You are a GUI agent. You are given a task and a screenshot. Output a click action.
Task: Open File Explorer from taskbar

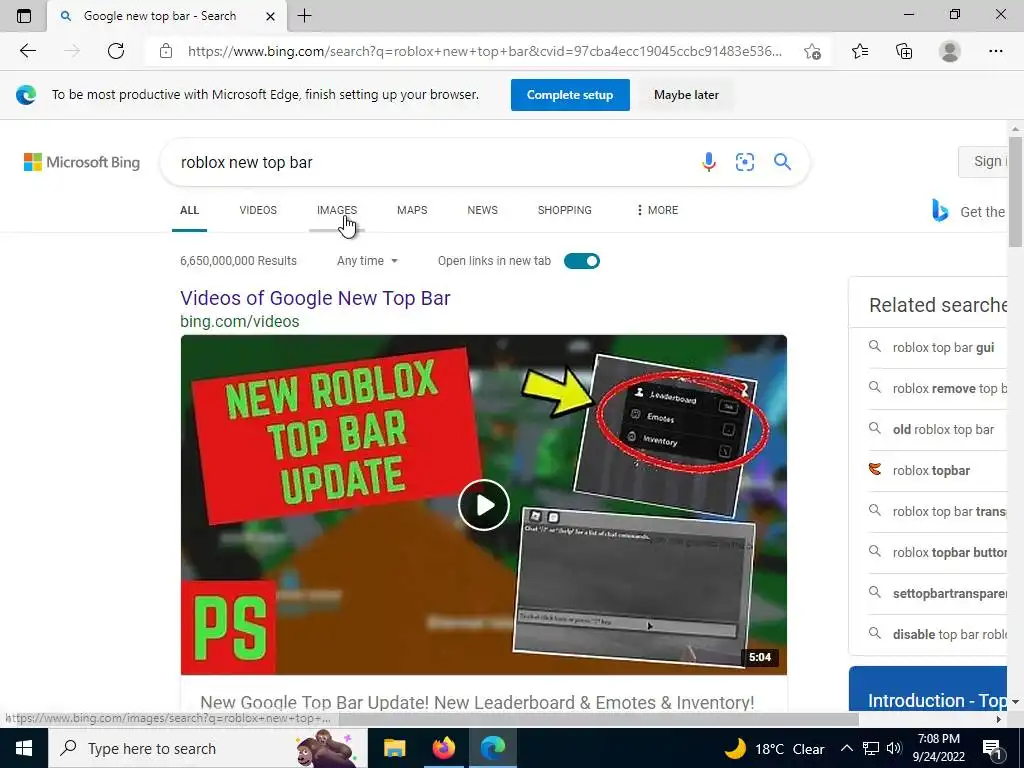click(394, 748)
